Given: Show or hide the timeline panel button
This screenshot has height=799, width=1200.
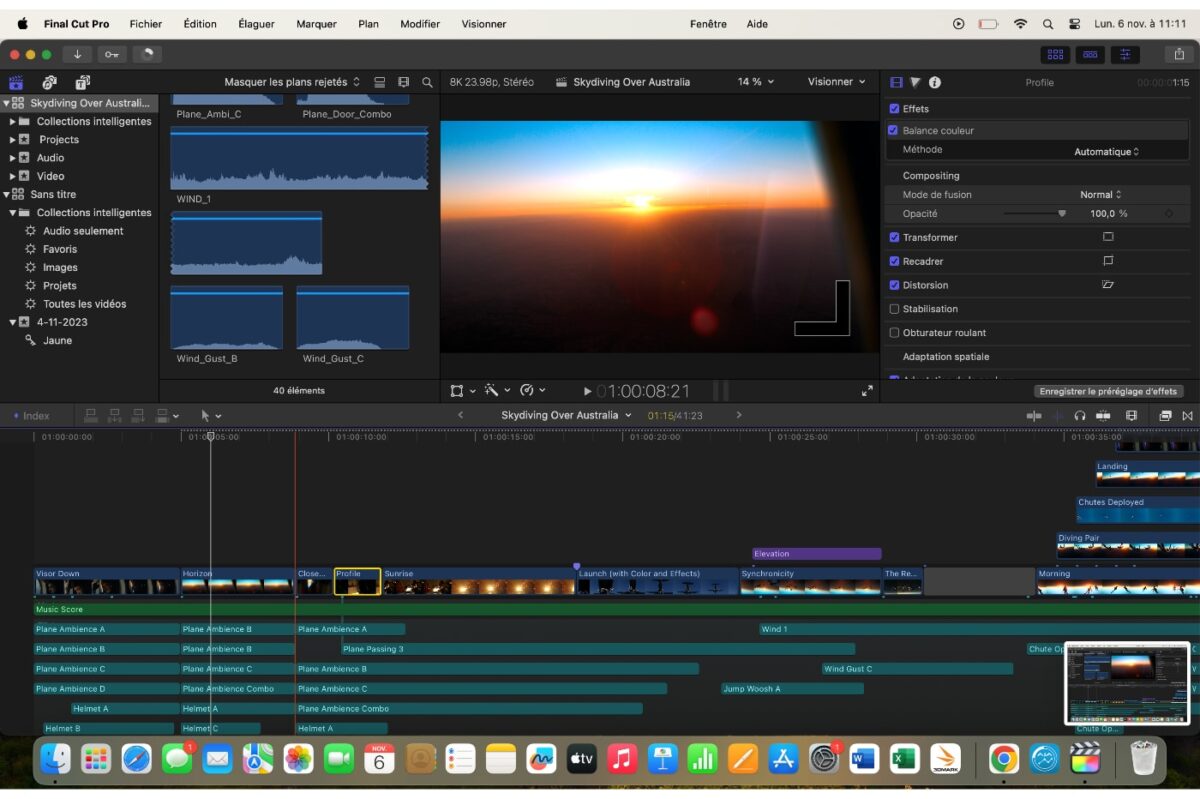Looking at the screenshot, I should click(1090, 54).
